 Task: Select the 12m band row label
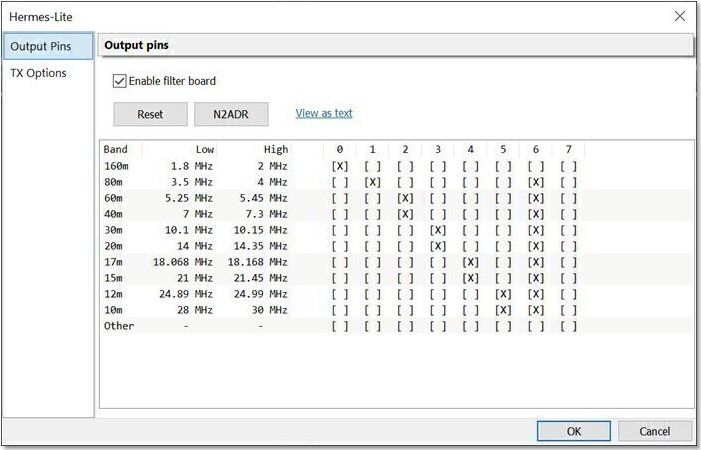coord(113,294)
